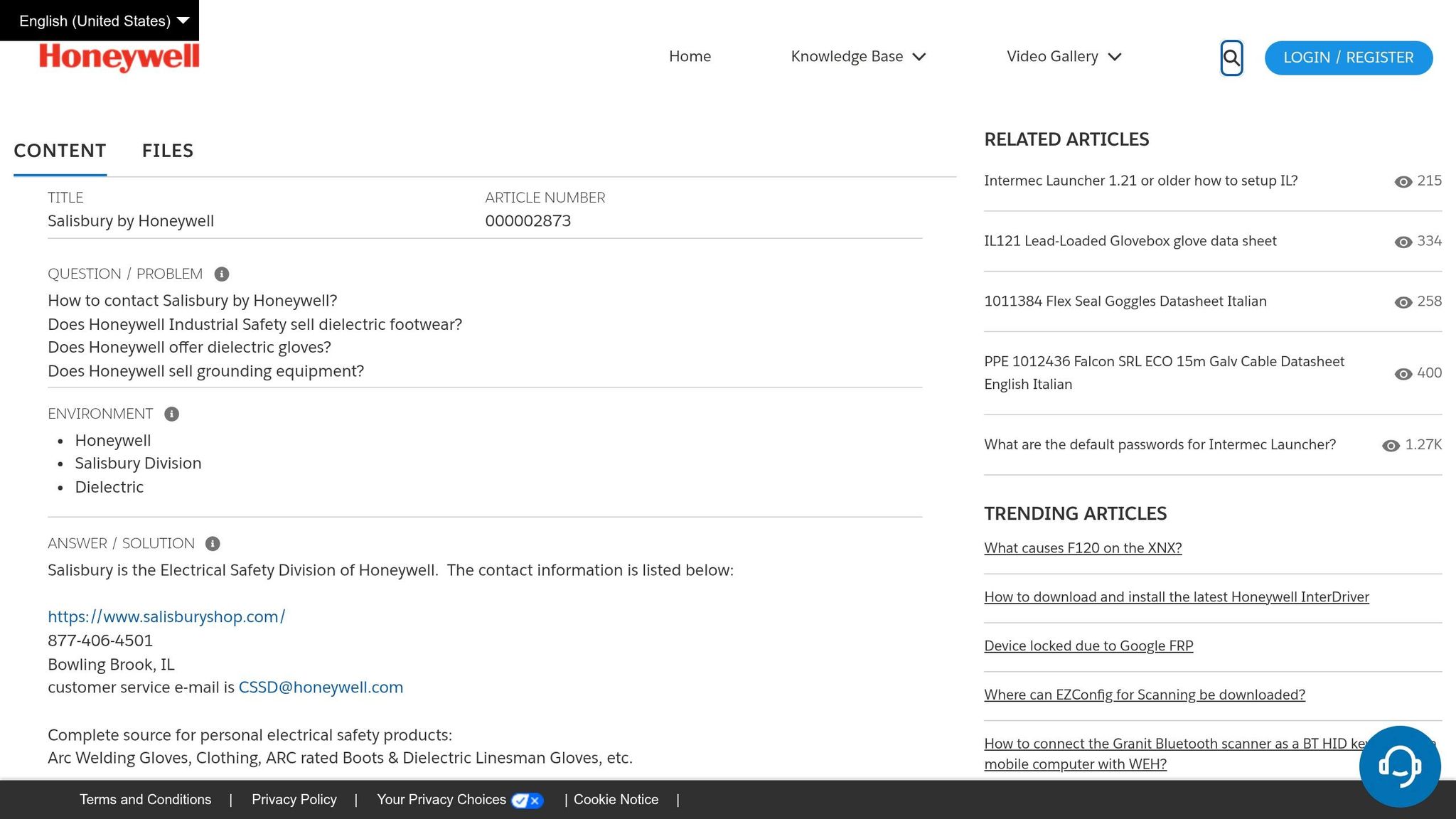Click eye icon beside 1.27K views
This screenshot has width=1456, height=819.
pyautogui.click(x=1391, y=446)
